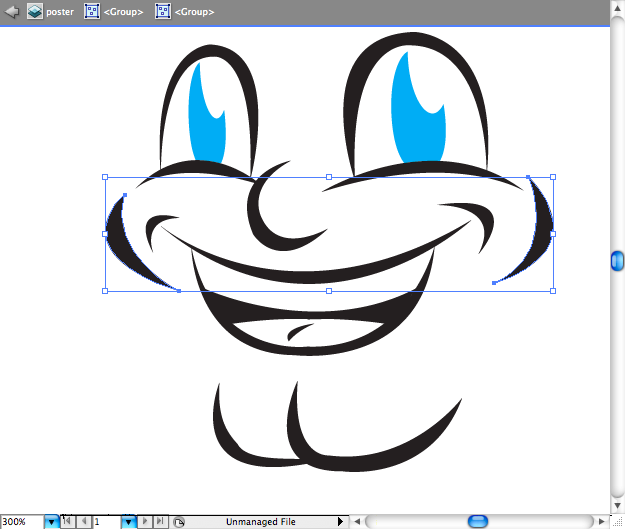Click vertical scrollbar down arrow
Image resolution: width=625 pixels, height=529 pixels.
[x=617, y=505]
